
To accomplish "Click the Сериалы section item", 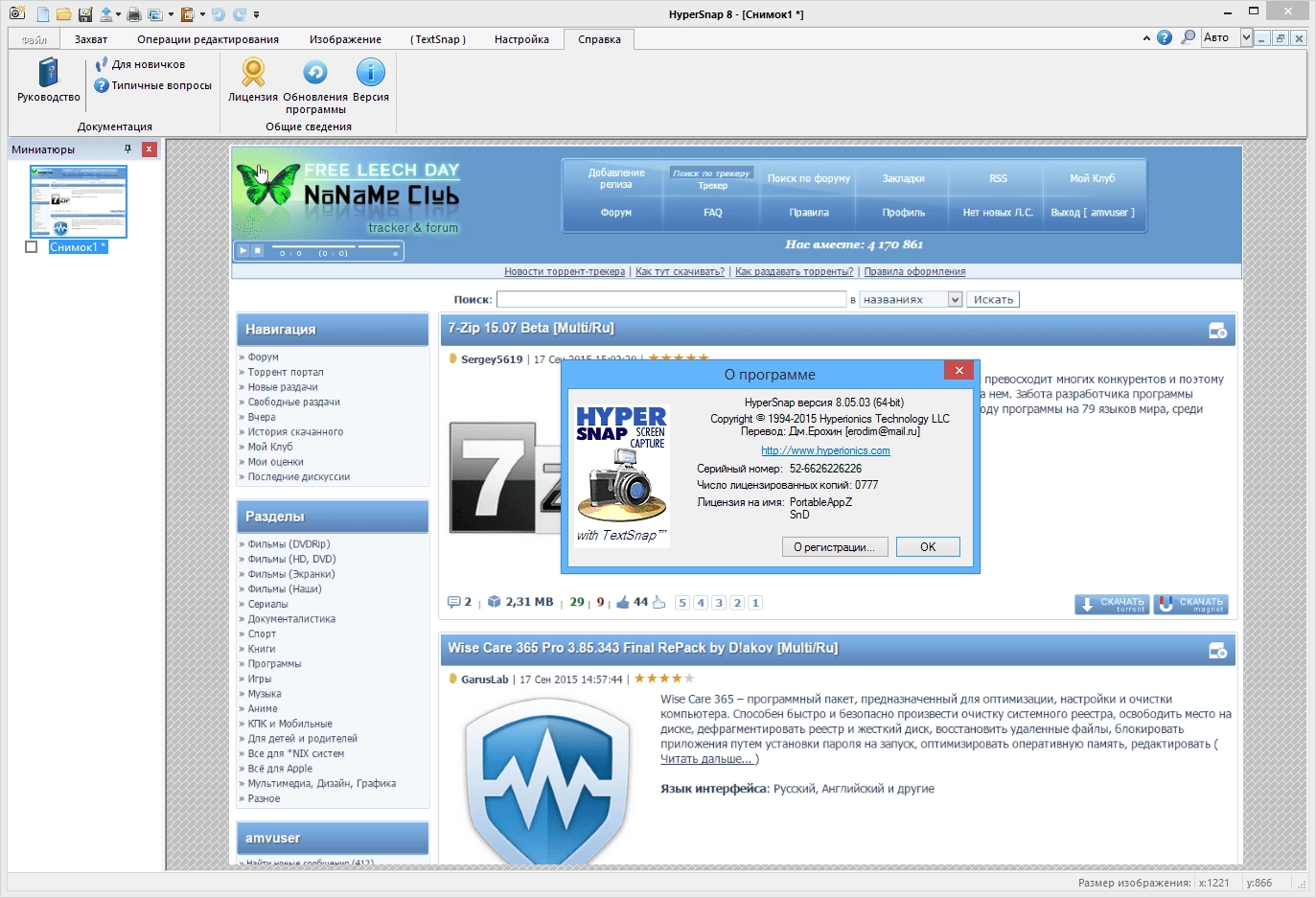I will pos(267,605).
